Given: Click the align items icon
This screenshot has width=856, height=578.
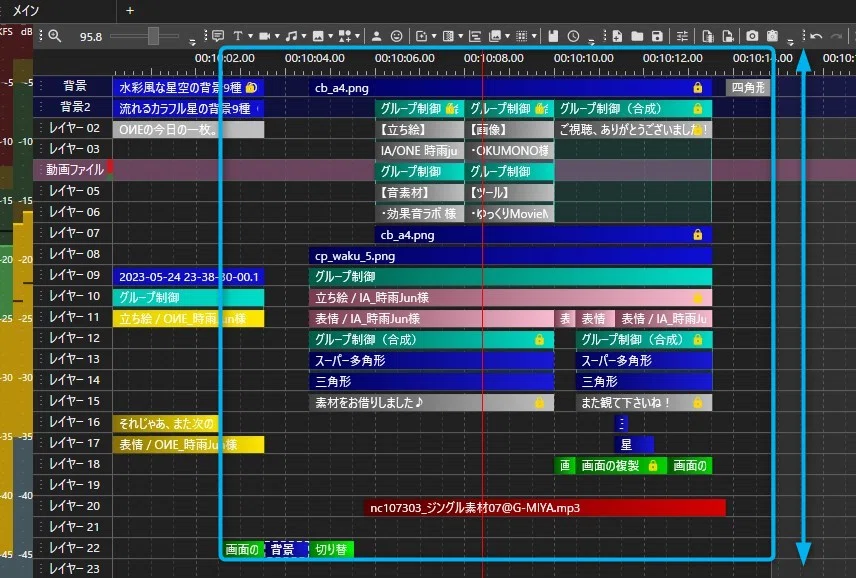Looking at the screenshot, I should (475, 36).
